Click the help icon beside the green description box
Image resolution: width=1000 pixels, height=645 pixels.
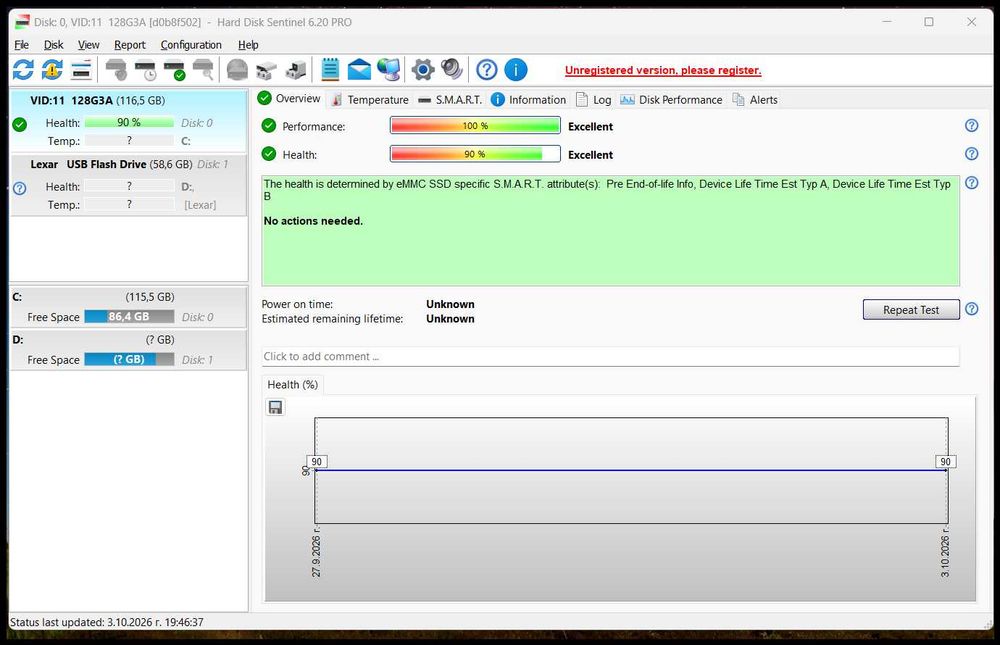click(x=971, y=183)
